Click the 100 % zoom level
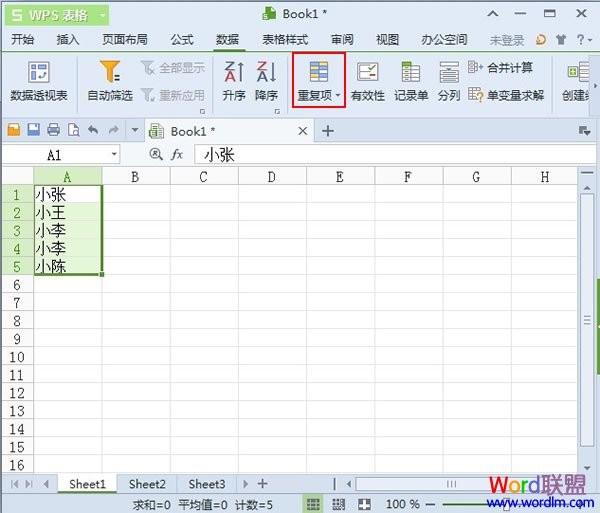600x513 pixels. pos(402,504)
